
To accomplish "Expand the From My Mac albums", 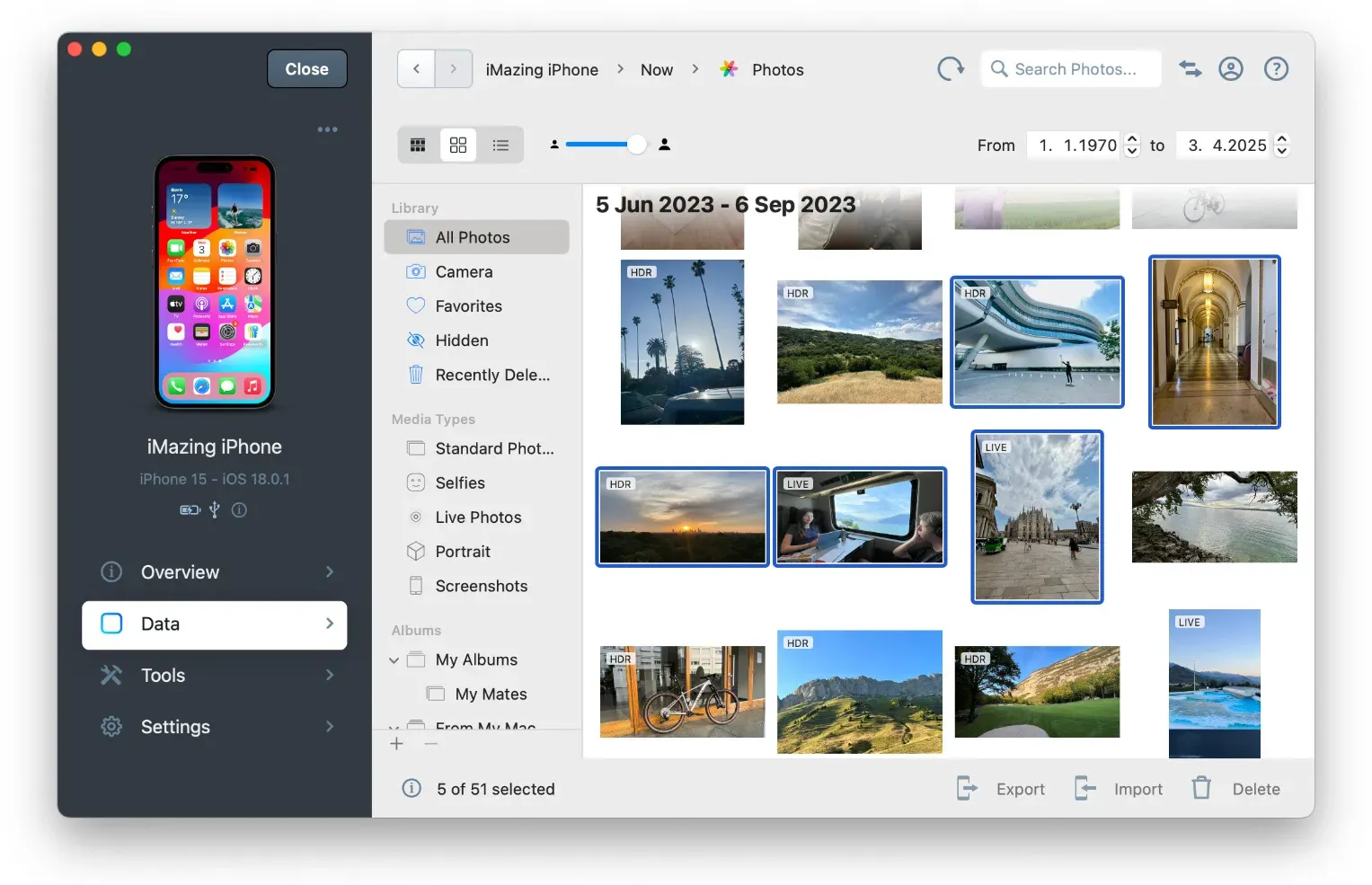I will tap(394, 728).
